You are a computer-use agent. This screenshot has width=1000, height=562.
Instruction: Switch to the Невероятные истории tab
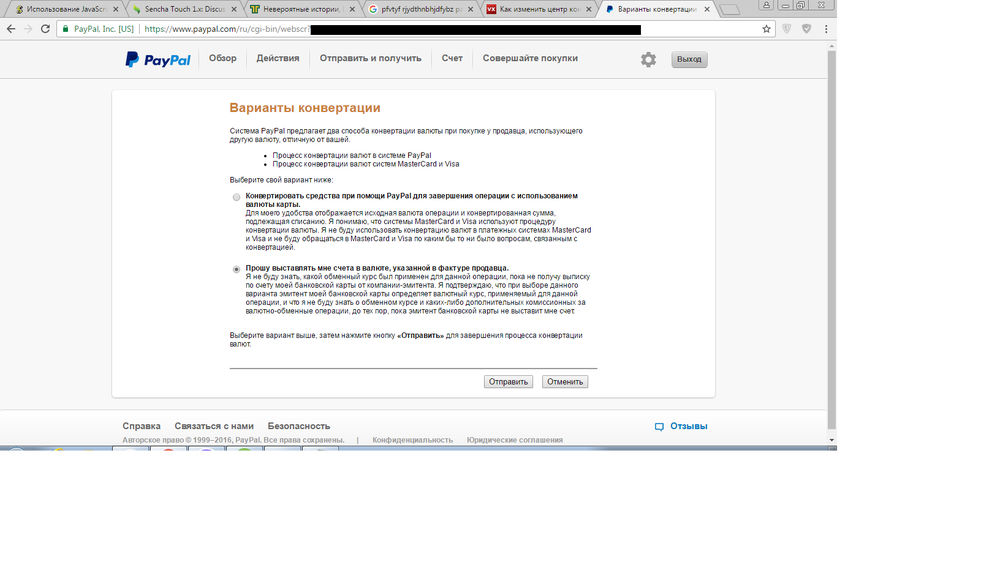[302, 10]
